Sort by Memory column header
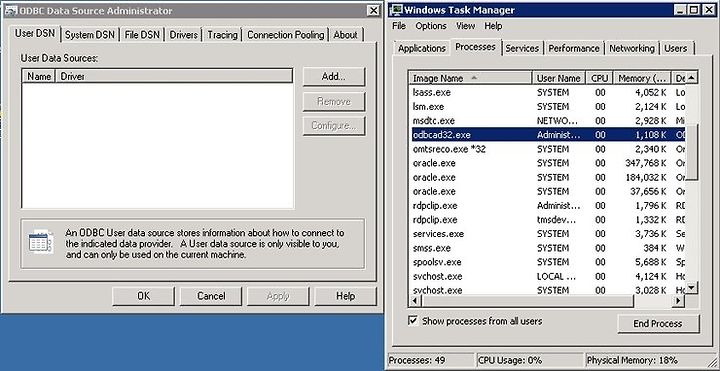Image resolution: width=720 pixels, height=371 pixels. (x=642, y=78)
